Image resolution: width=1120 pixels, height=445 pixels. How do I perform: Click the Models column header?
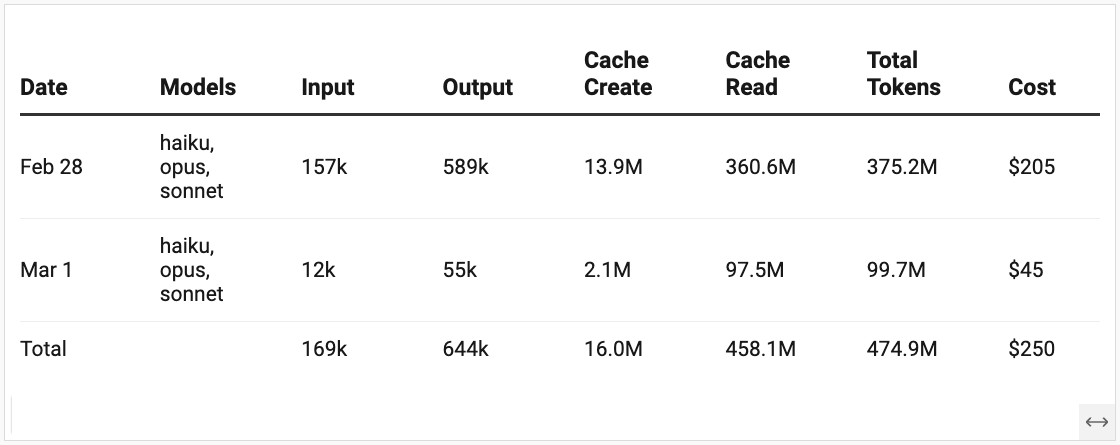pos(198,87)
